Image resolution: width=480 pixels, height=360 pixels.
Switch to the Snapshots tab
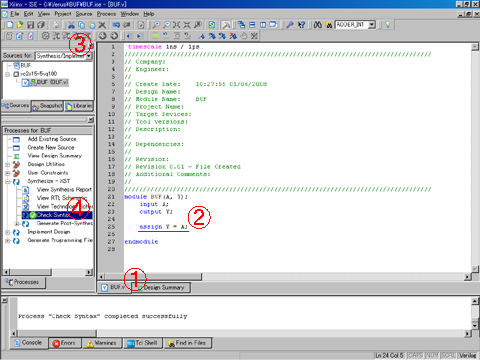(x=47, y=106)
